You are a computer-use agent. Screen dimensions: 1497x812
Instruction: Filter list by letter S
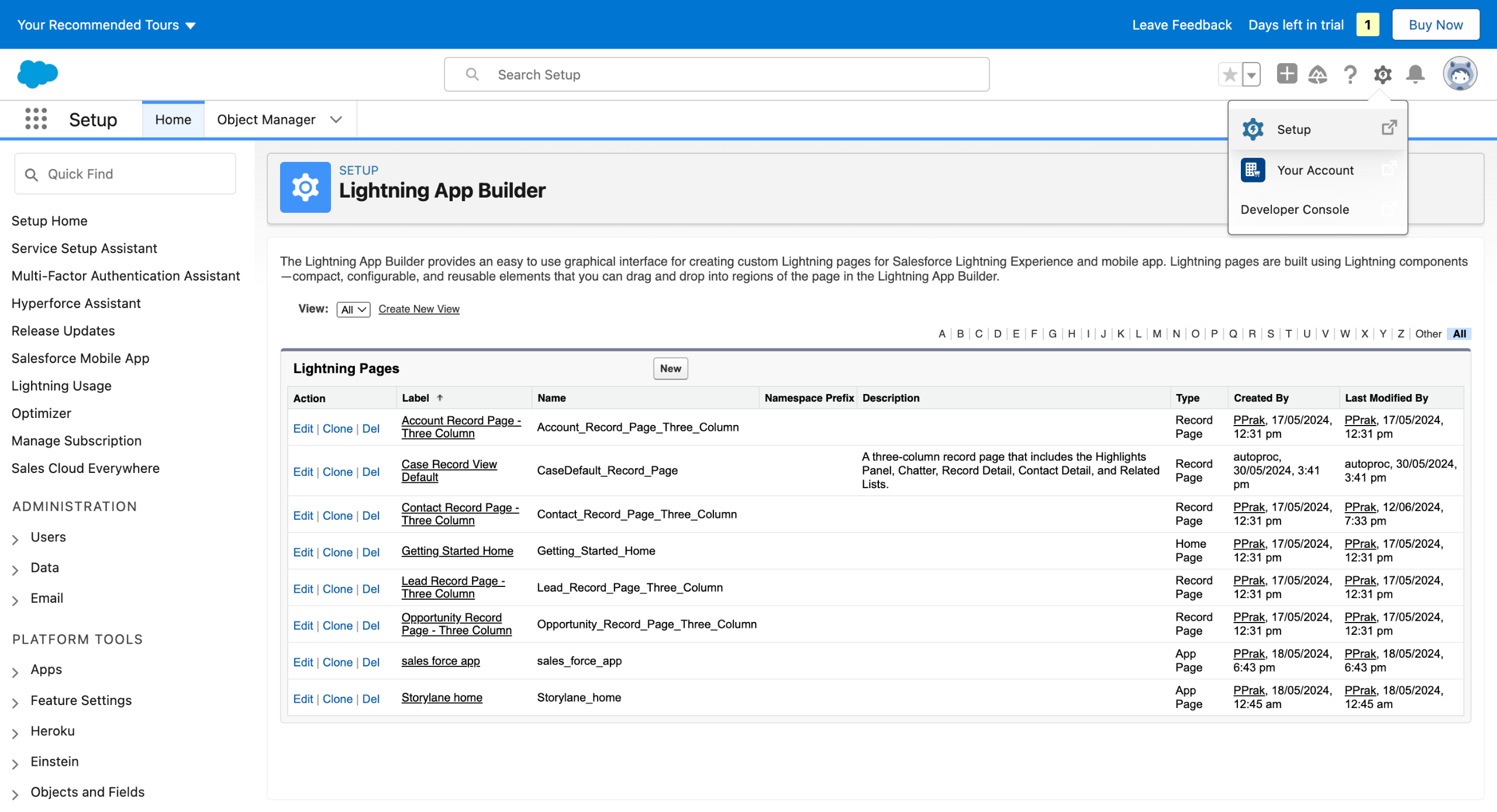click(1270, 334)
